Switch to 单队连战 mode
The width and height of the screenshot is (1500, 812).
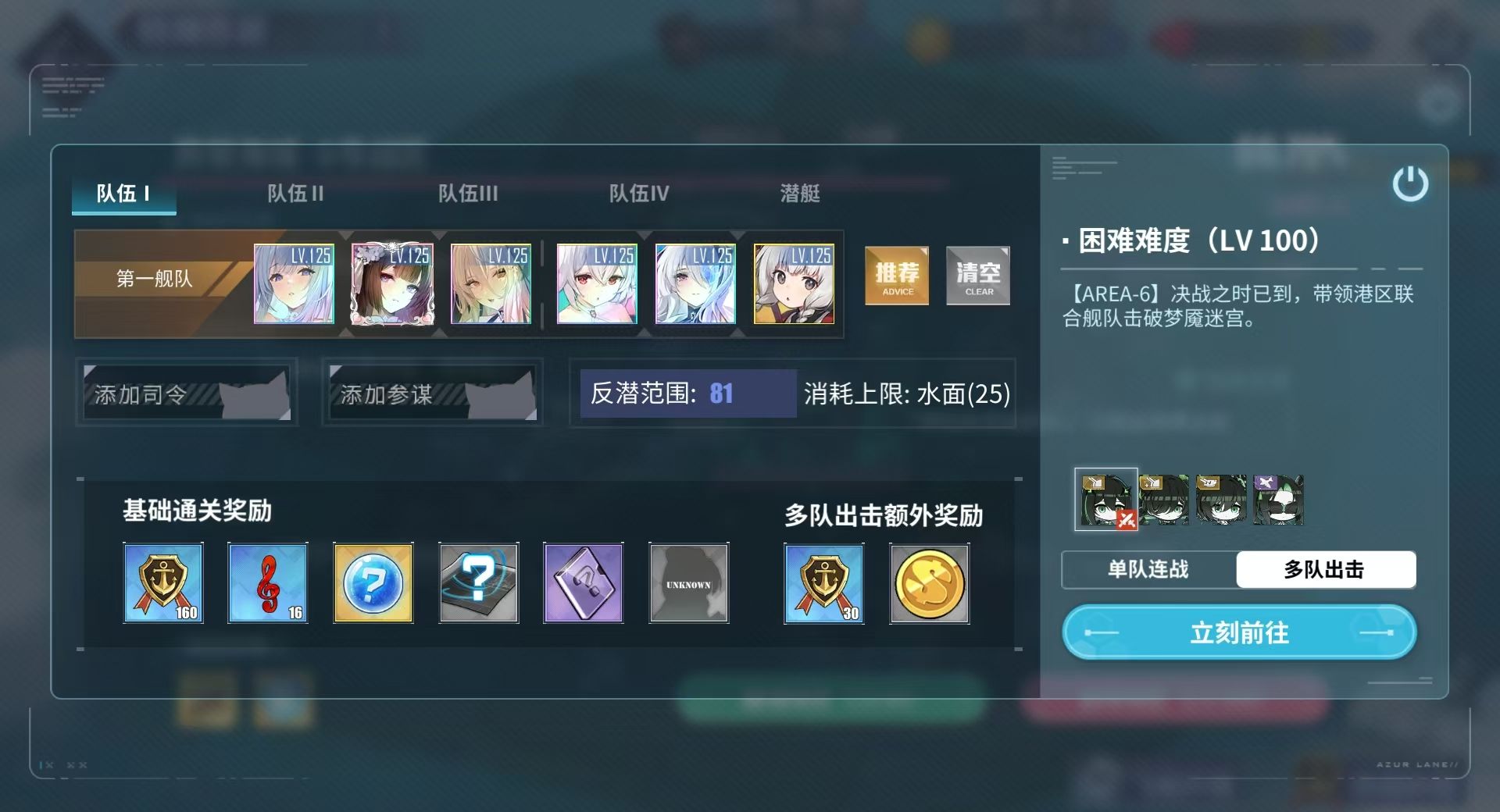pos(1148,569)
